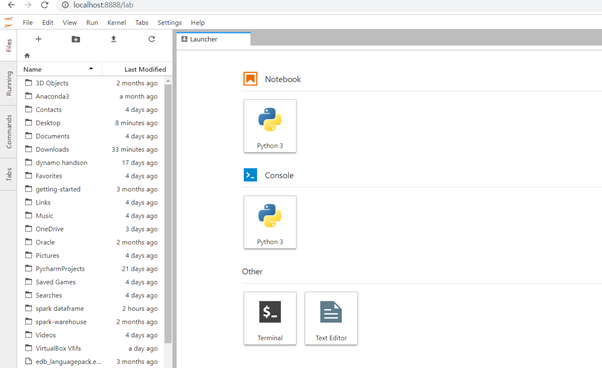Click the site info icon in the address bar

click(x=65, y=5)
